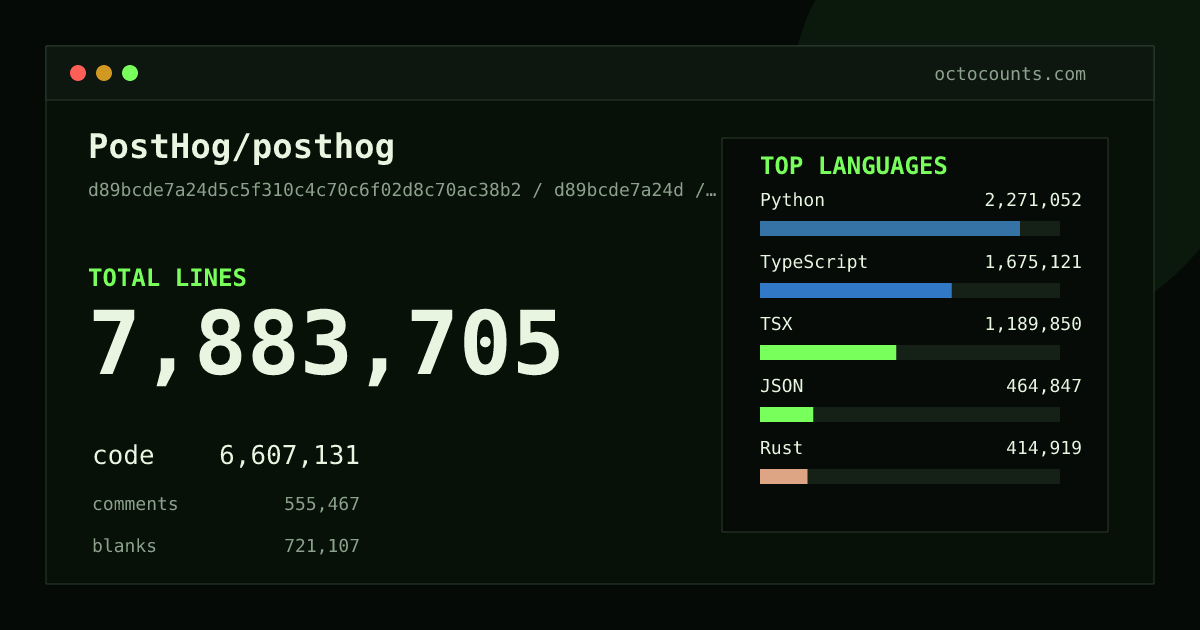Viewport: 1200px width, 630px height.
Task: Open the octocounts.com link
Action: point(1010,74)
